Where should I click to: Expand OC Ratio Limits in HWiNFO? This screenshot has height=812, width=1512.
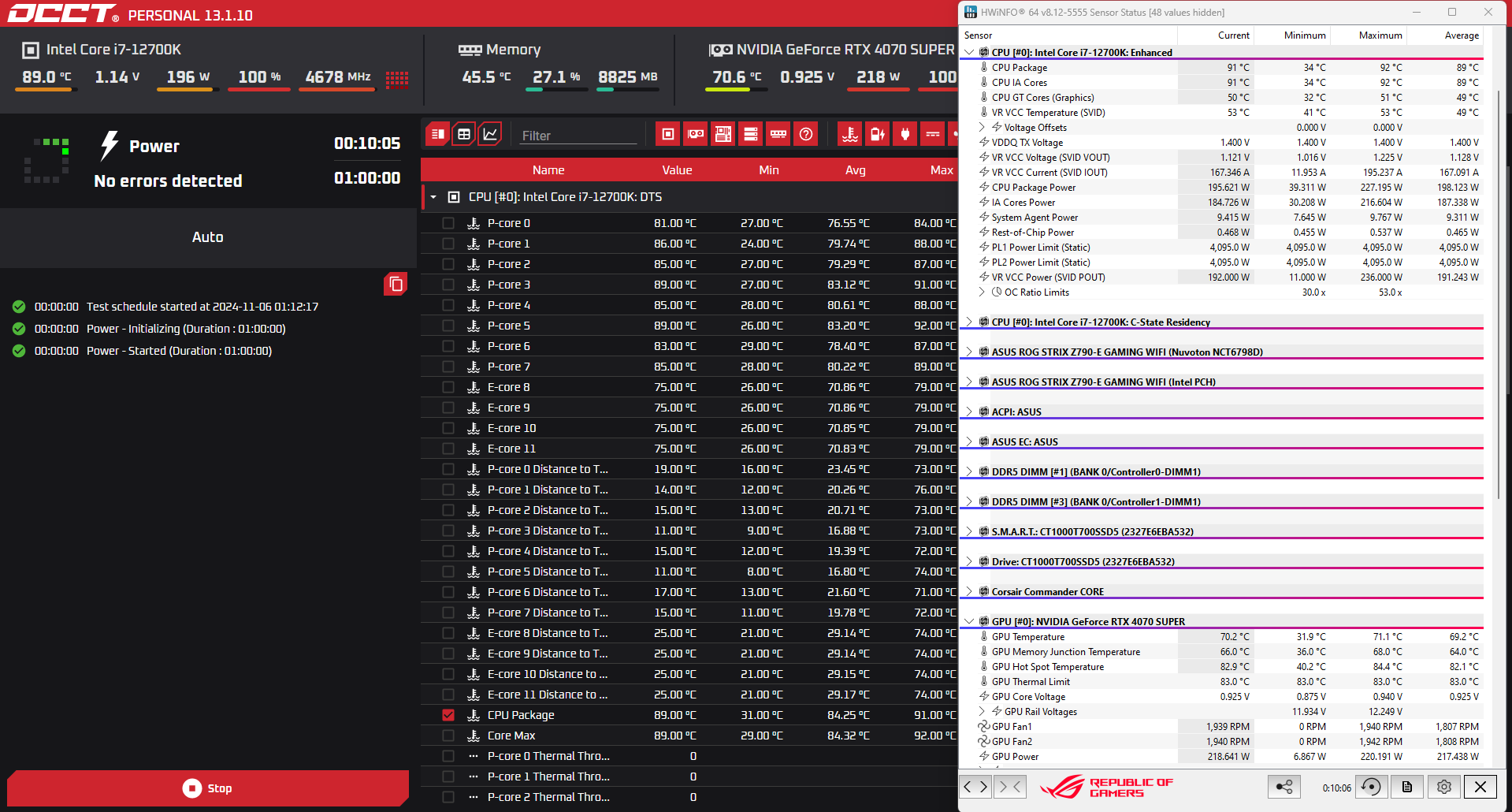982,292
